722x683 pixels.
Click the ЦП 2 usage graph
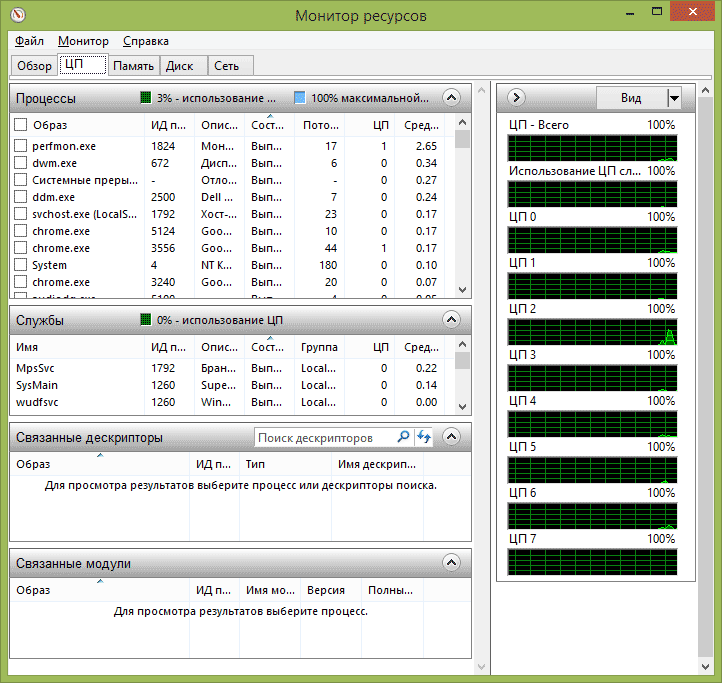(593, 332)
